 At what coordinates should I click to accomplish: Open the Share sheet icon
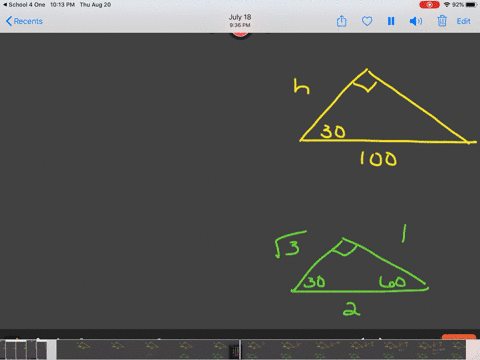[341, 21]
